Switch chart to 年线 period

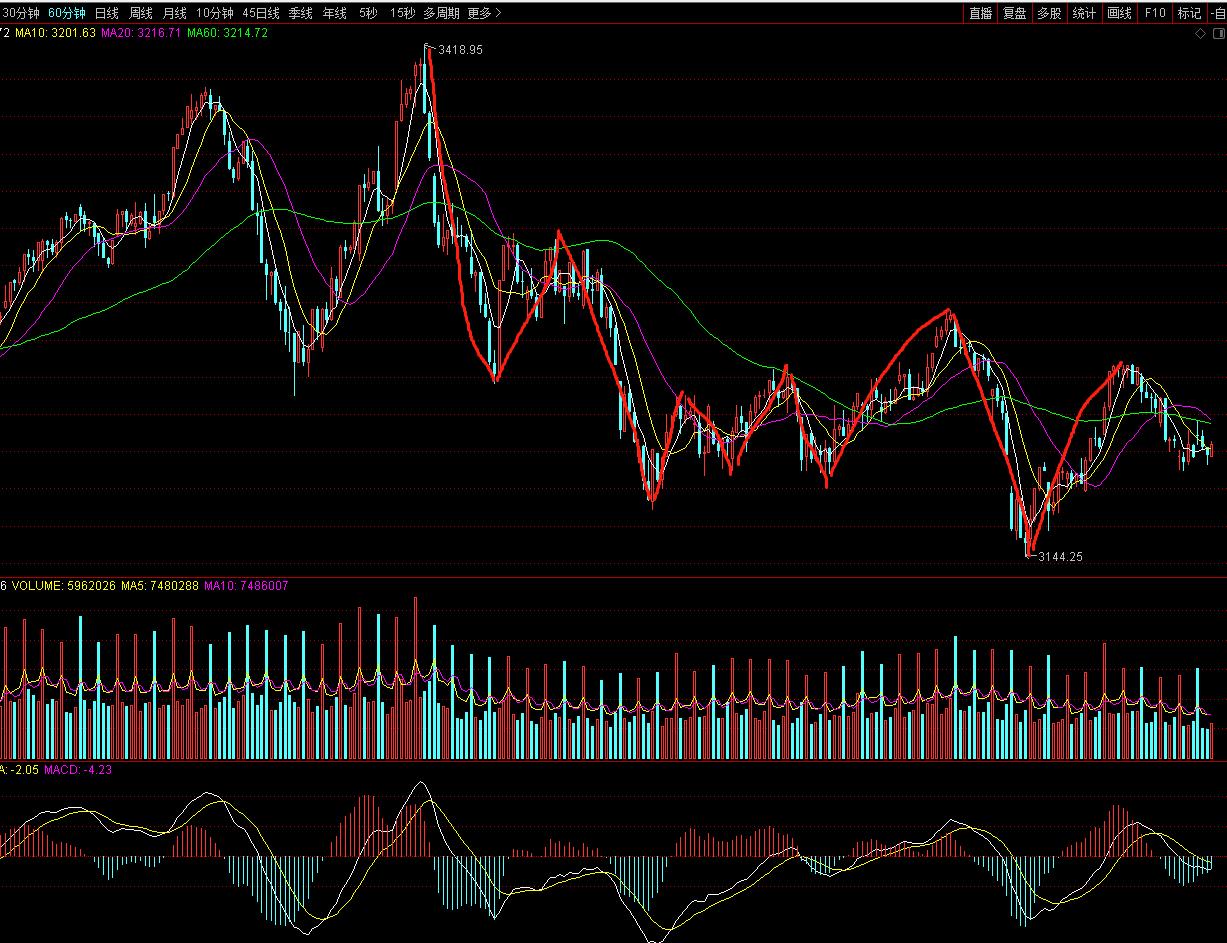click(x=334, y=13)
